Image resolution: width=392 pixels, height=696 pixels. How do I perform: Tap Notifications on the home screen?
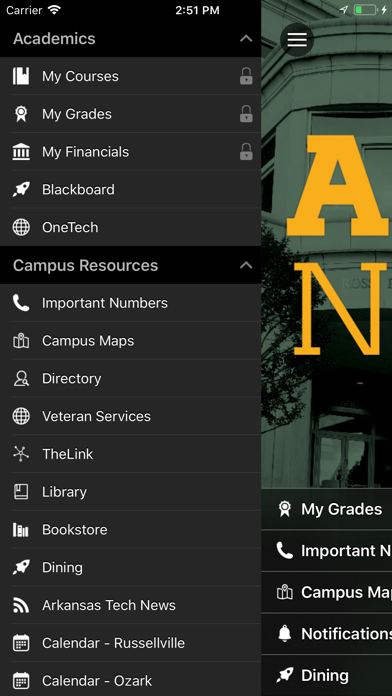[327, 634]
